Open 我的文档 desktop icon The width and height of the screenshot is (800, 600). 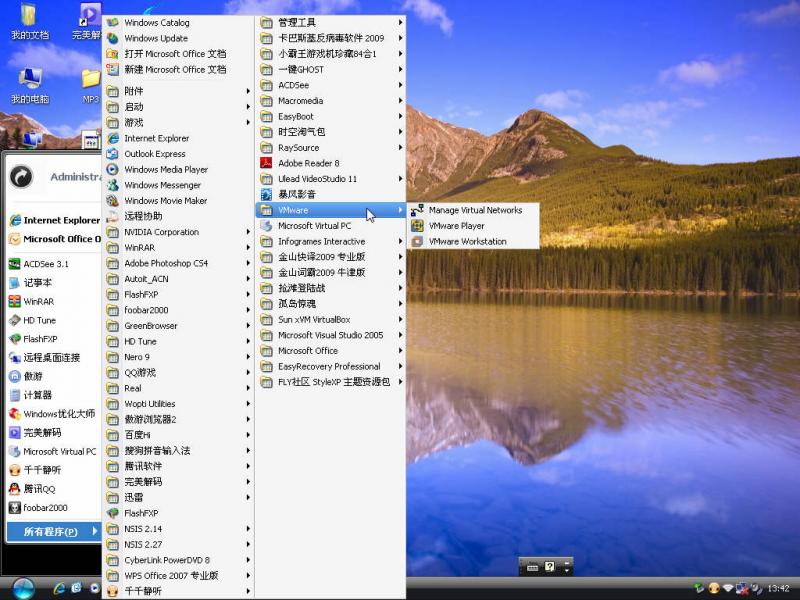(x=29, y=22)
